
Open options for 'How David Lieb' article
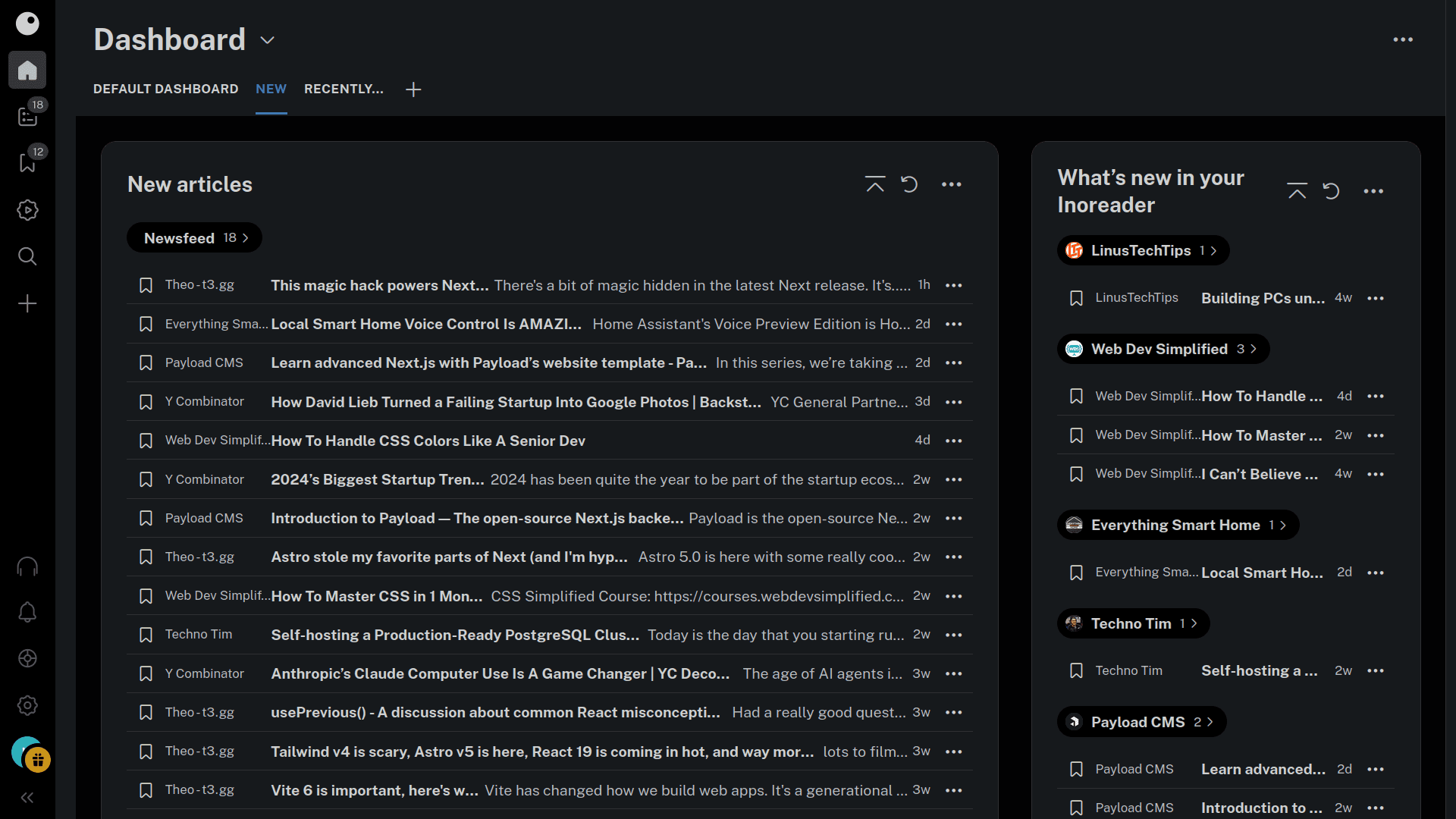(954, 402)
